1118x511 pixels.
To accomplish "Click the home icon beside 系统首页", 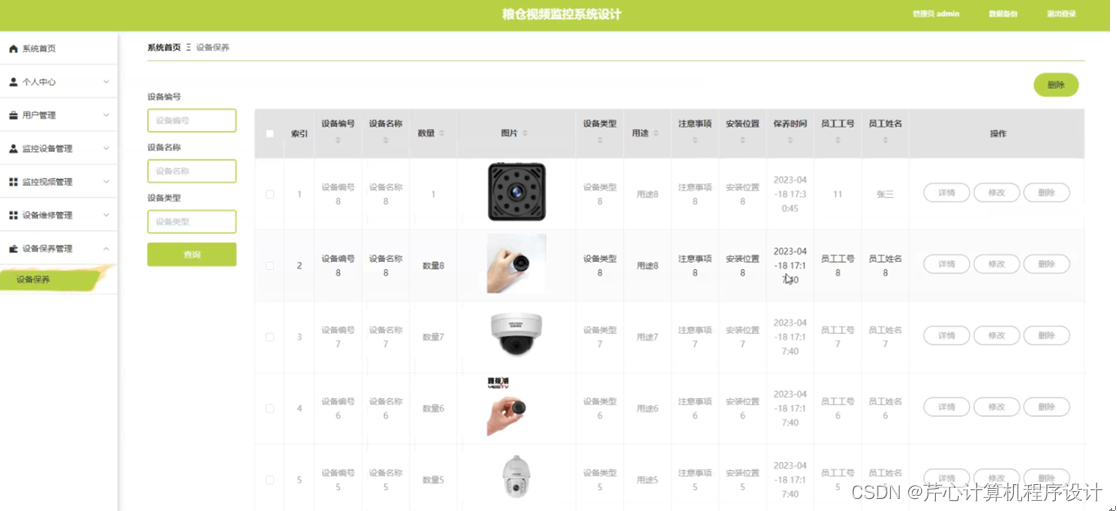I will click(13, 48).
